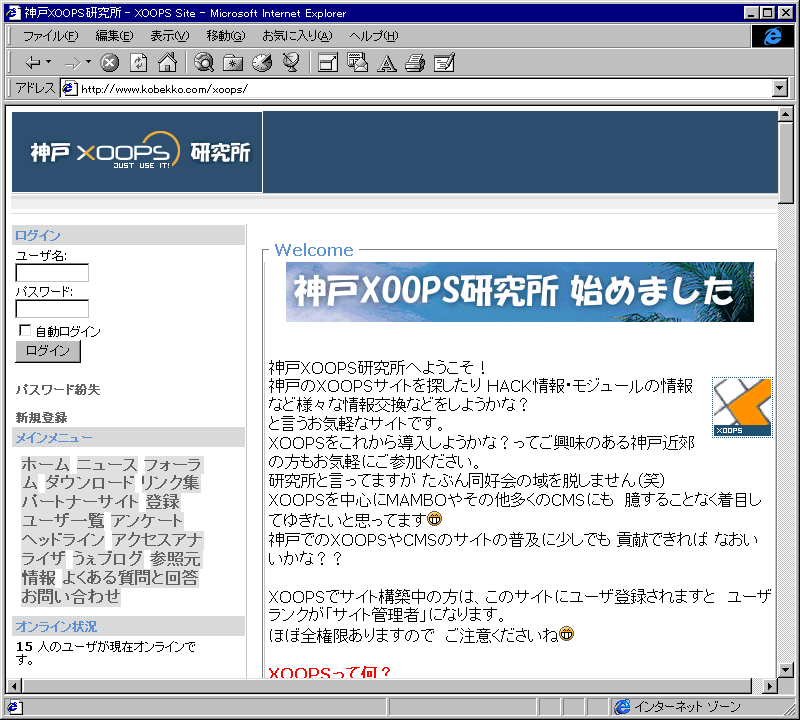Click the Forward arrow toolbar button
The height and width of the screenshot is (720, 800).
(73, 63)
